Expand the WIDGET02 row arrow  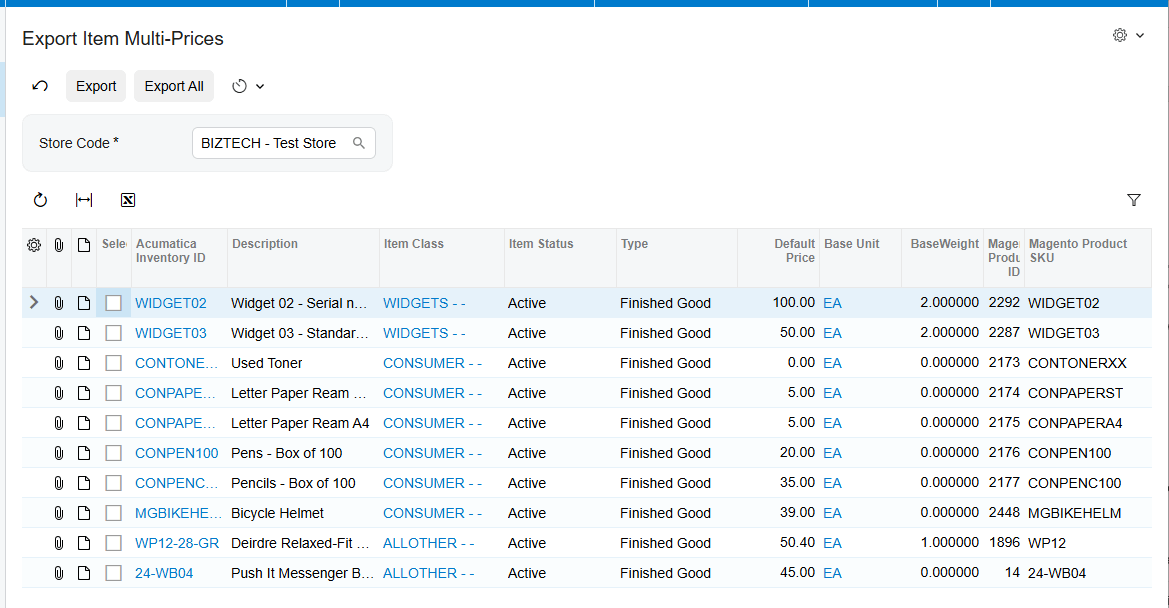(34, 303)
